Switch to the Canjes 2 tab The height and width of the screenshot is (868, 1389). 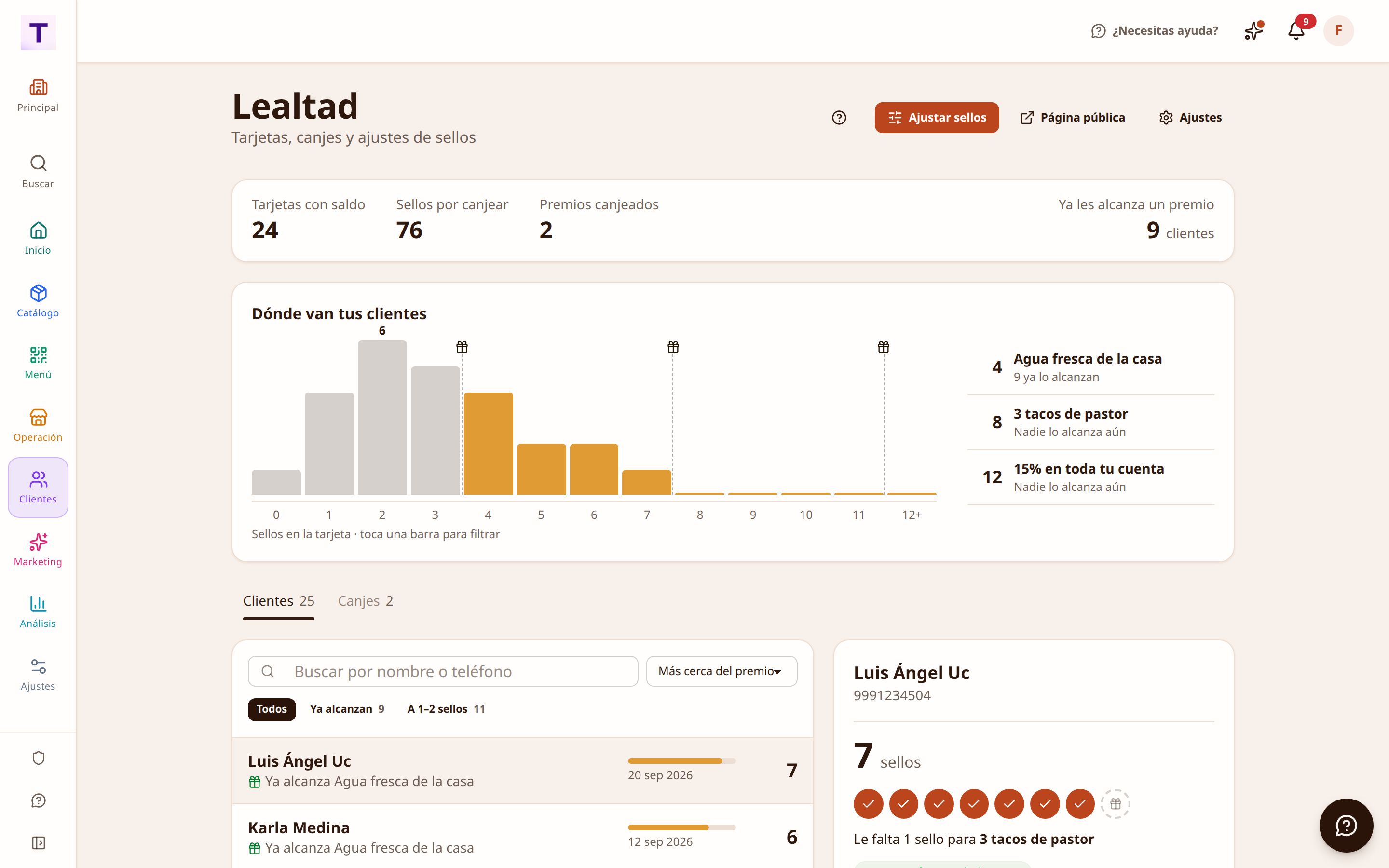[366, 601]
